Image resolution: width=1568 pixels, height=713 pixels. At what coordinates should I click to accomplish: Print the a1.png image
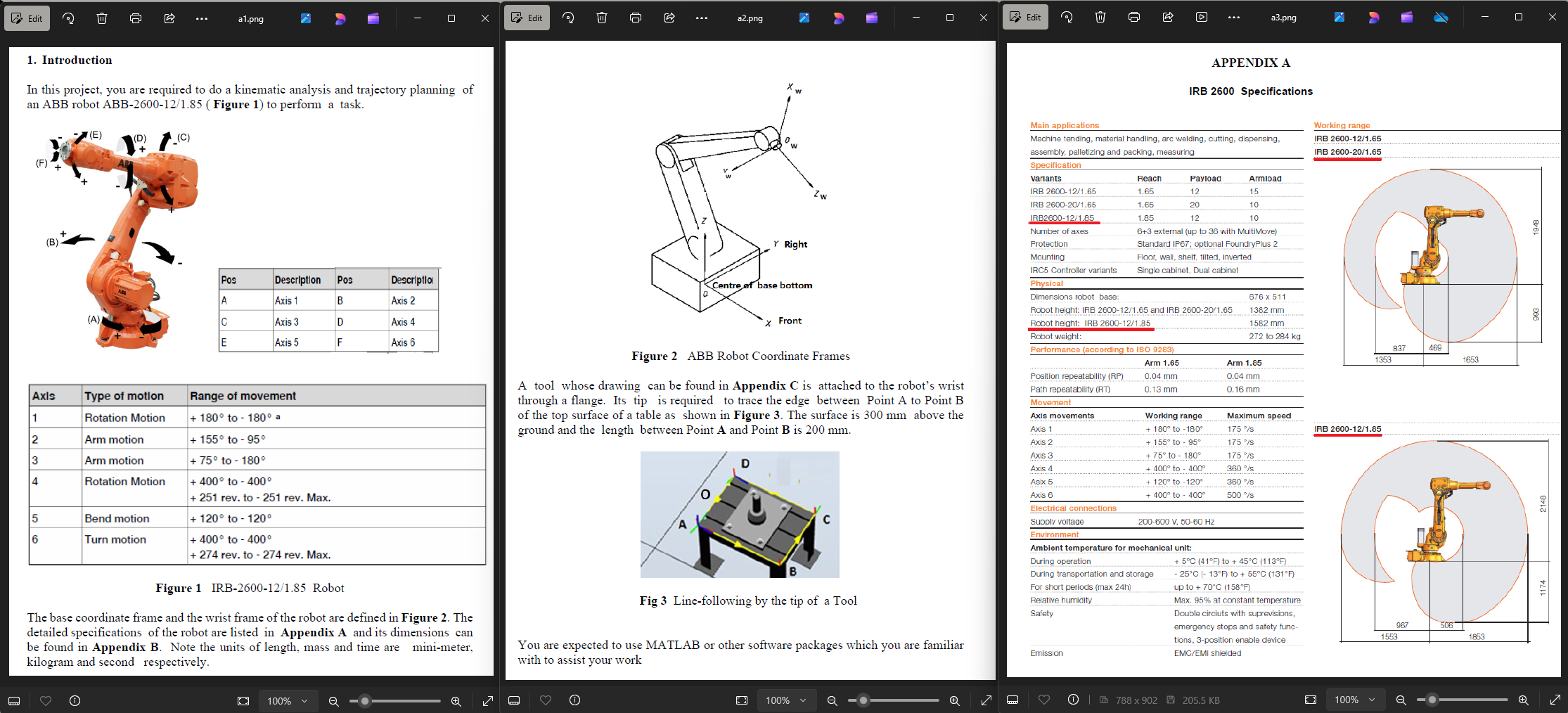click(x=136, y=18)
